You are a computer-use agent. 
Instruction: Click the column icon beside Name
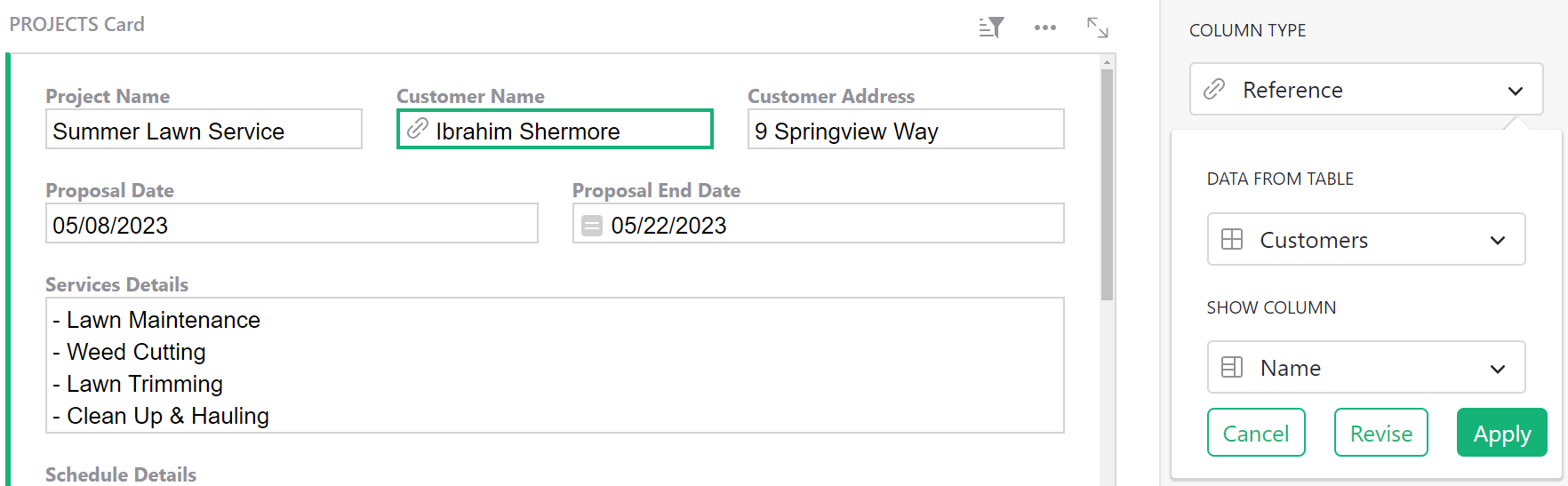(1232, 368)
